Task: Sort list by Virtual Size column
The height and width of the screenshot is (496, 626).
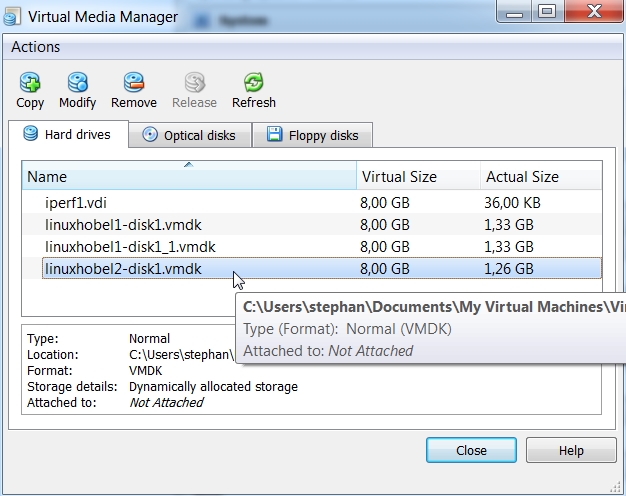Action: coord(418,177)
